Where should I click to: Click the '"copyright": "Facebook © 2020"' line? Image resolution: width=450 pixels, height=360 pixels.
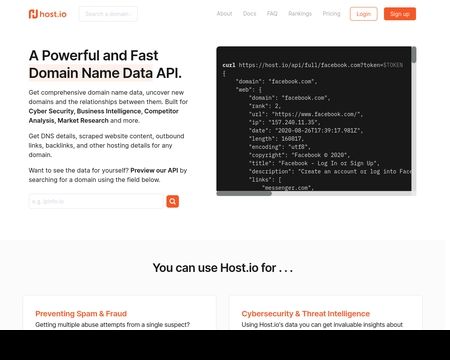299,155
